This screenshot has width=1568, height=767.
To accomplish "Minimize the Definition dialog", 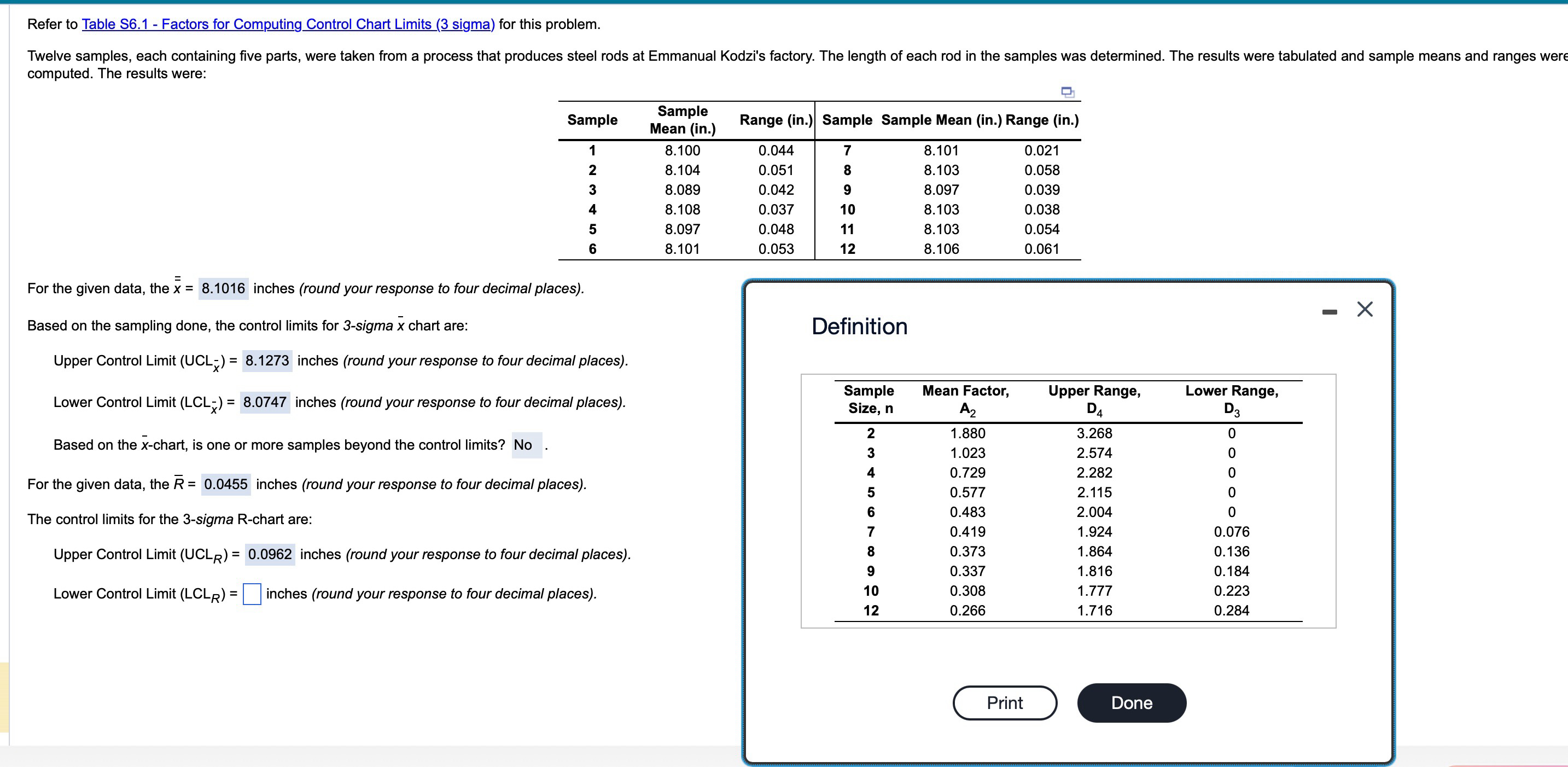I will (x=1330, y=312).
